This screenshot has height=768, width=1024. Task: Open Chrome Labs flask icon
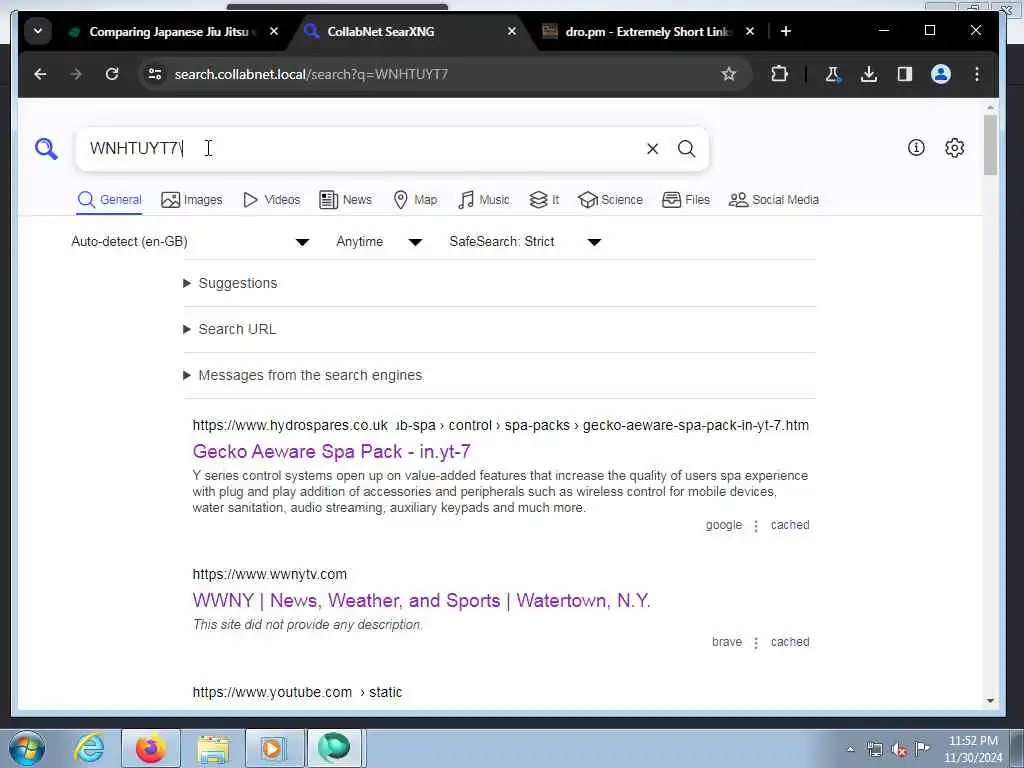coord(832,74)
